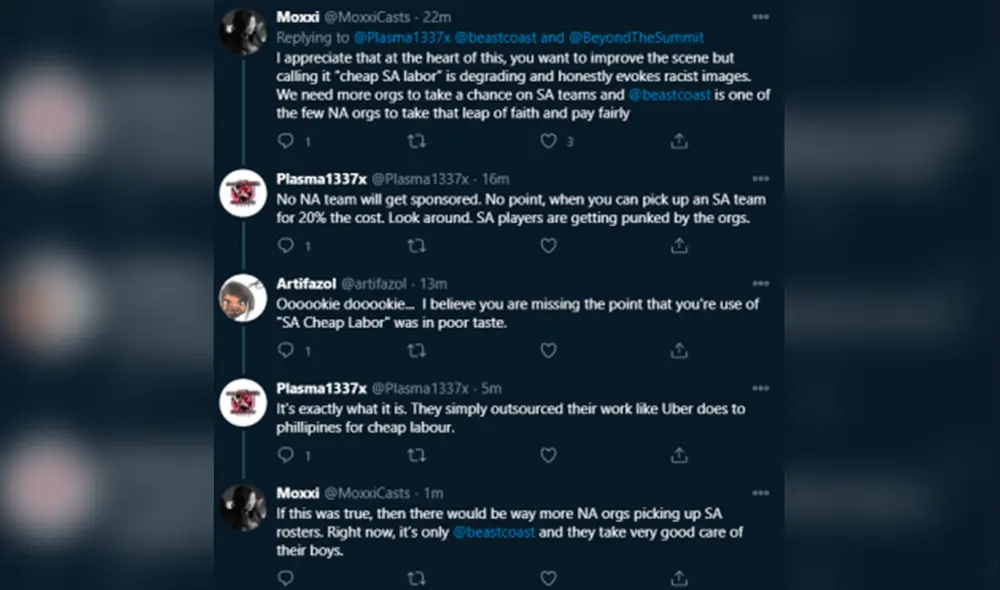
Task: Share Plasma1337x's 16m tweet
Action: 679,245
